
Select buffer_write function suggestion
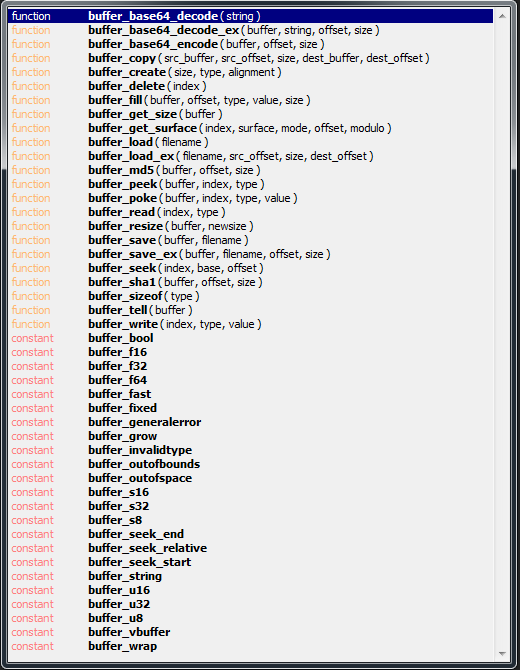point(250,324)
